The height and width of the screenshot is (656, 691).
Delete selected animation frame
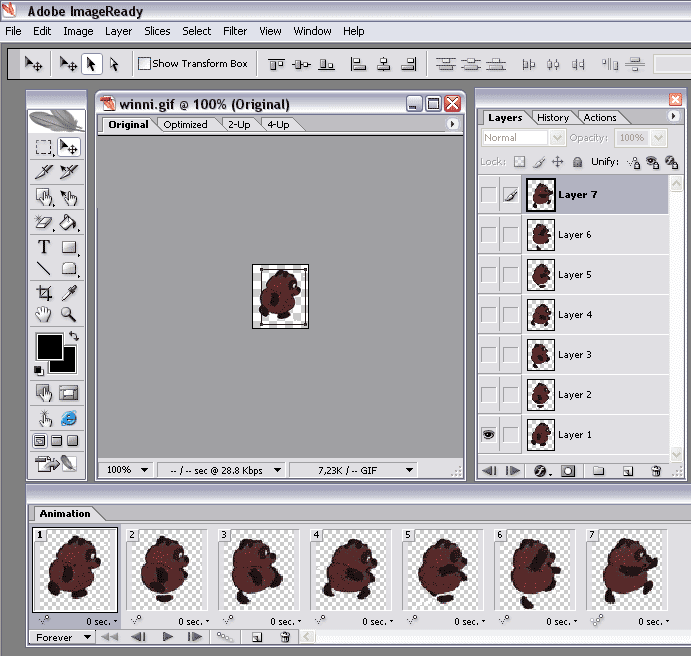click(285, 637)
